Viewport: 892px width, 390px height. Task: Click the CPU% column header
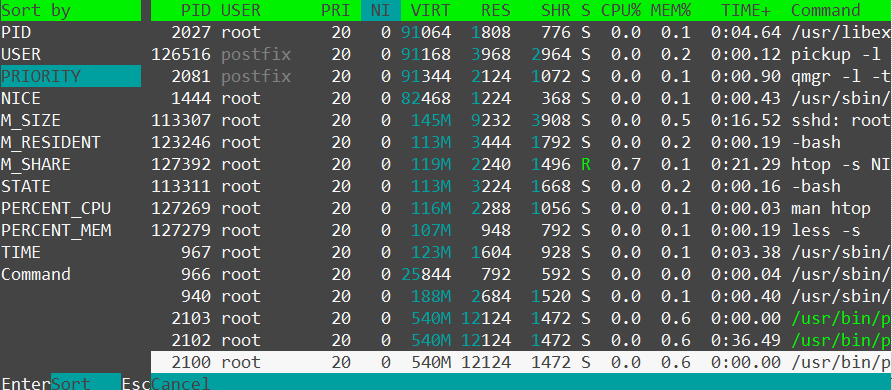621,10
